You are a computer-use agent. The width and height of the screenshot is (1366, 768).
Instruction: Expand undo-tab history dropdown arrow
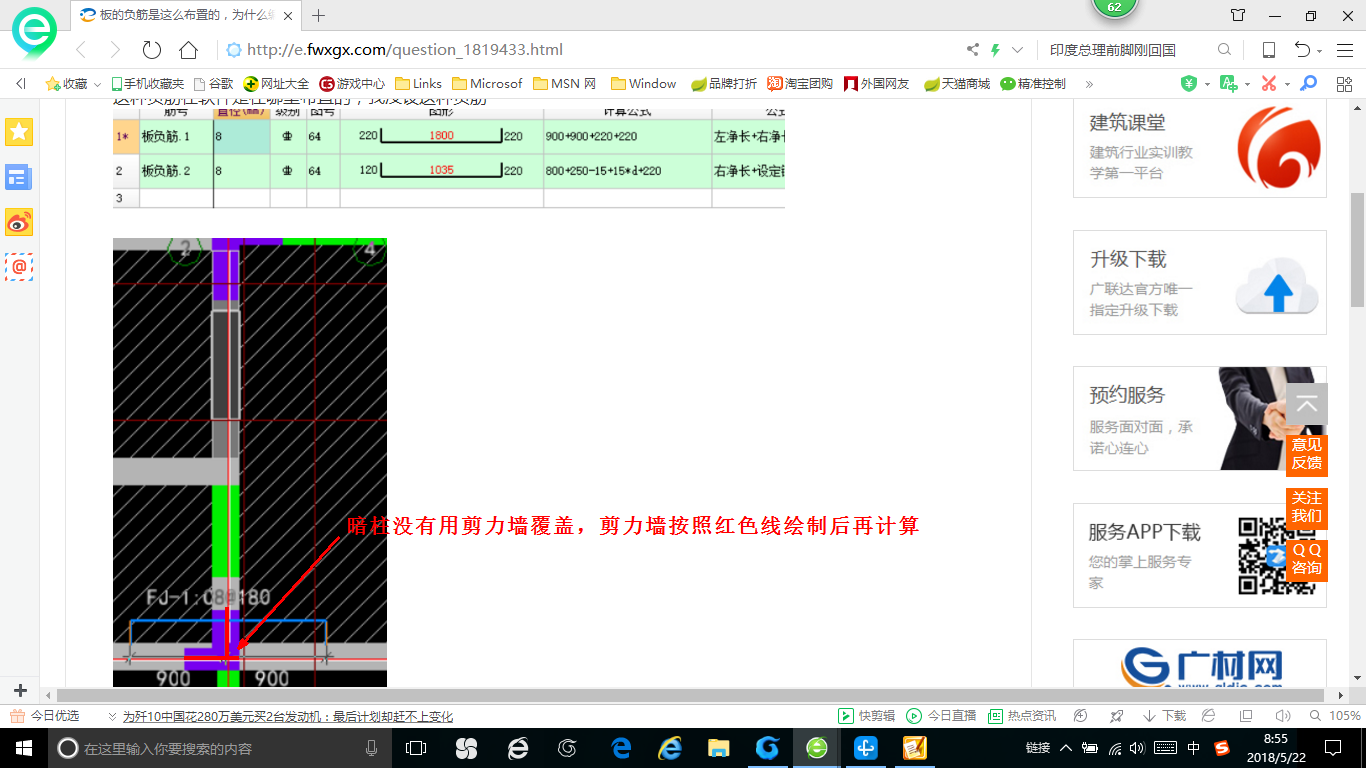click(1320, 51)
